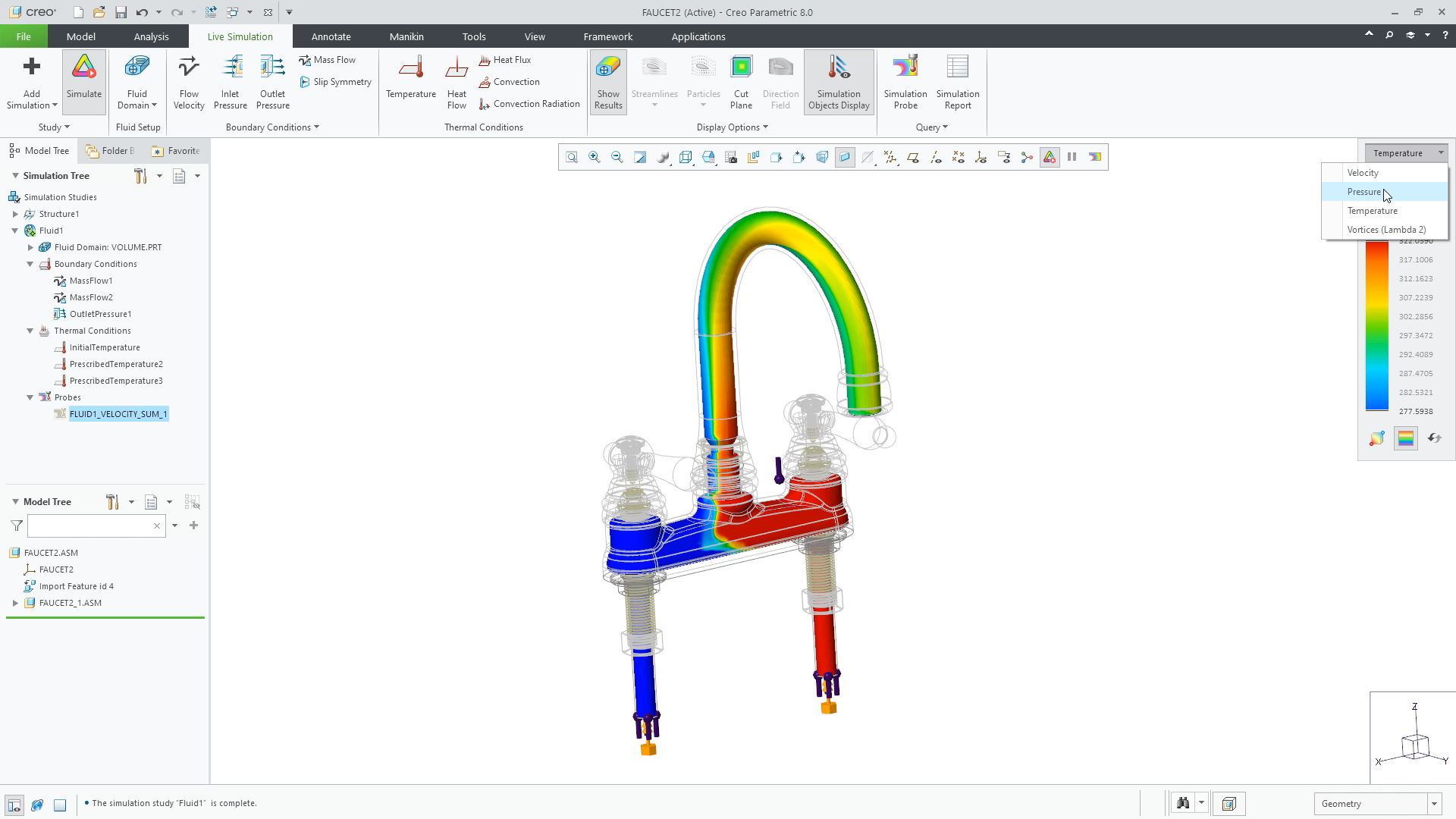
Task: Select the Inlet Pressure tool
Action: click(x=230, y=80)
